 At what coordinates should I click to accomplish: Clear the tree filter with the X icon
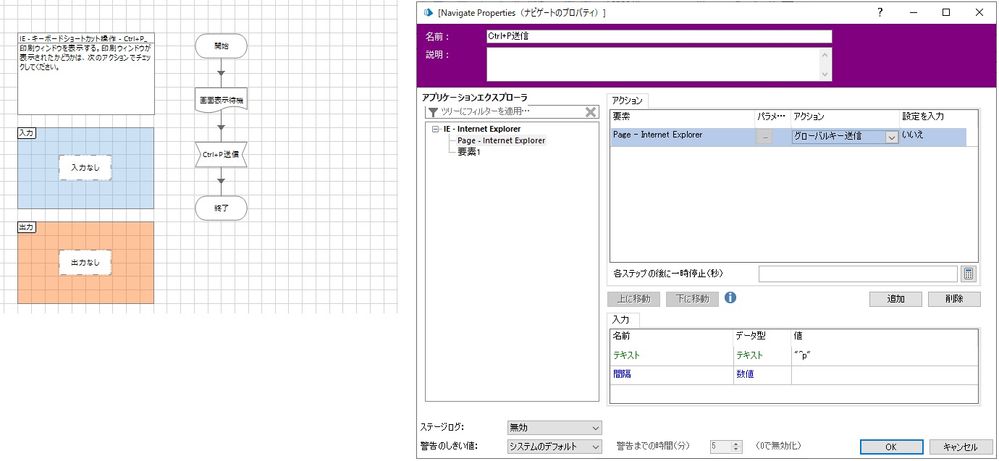[591, 112]
